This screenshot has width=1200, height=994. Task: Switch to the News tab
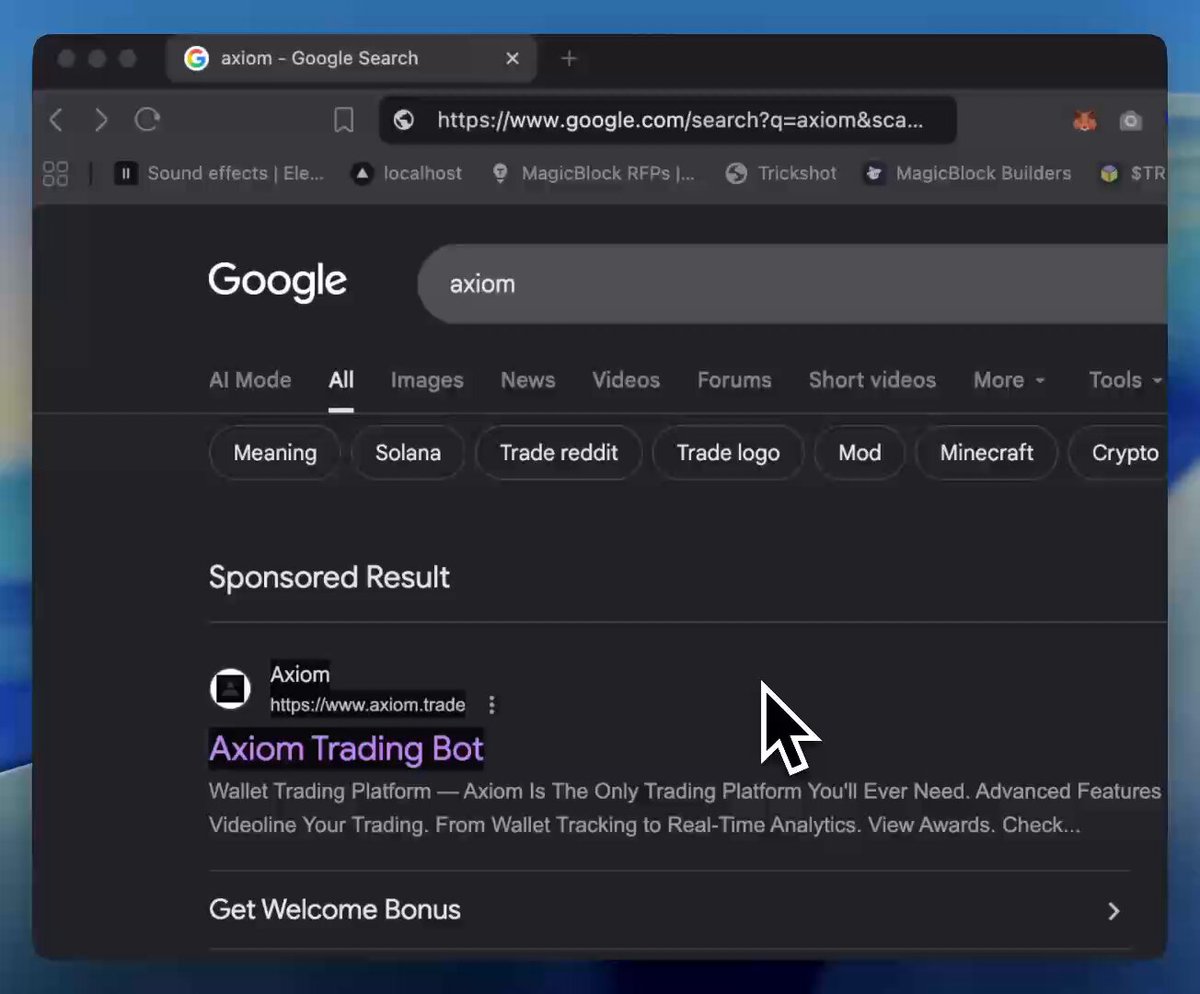coord(528,380)
